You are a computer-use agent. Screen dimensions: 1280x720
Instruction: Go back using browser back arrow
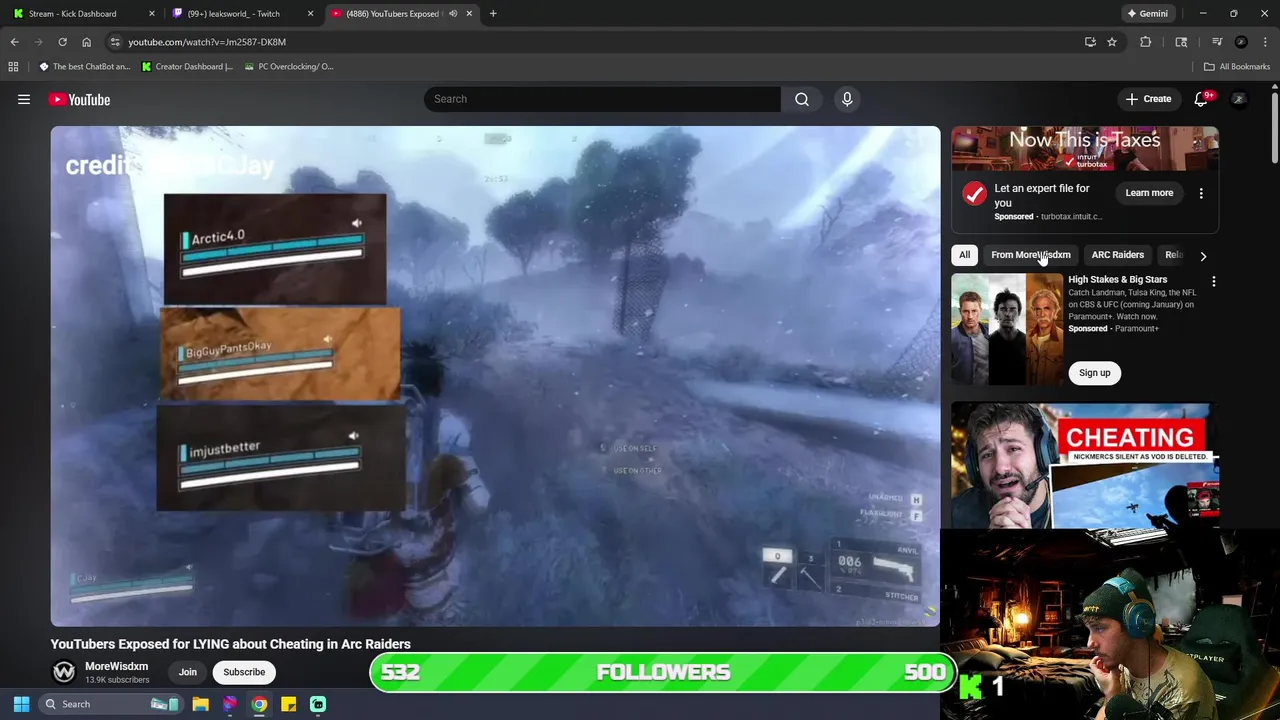click(x=14, y=42)
